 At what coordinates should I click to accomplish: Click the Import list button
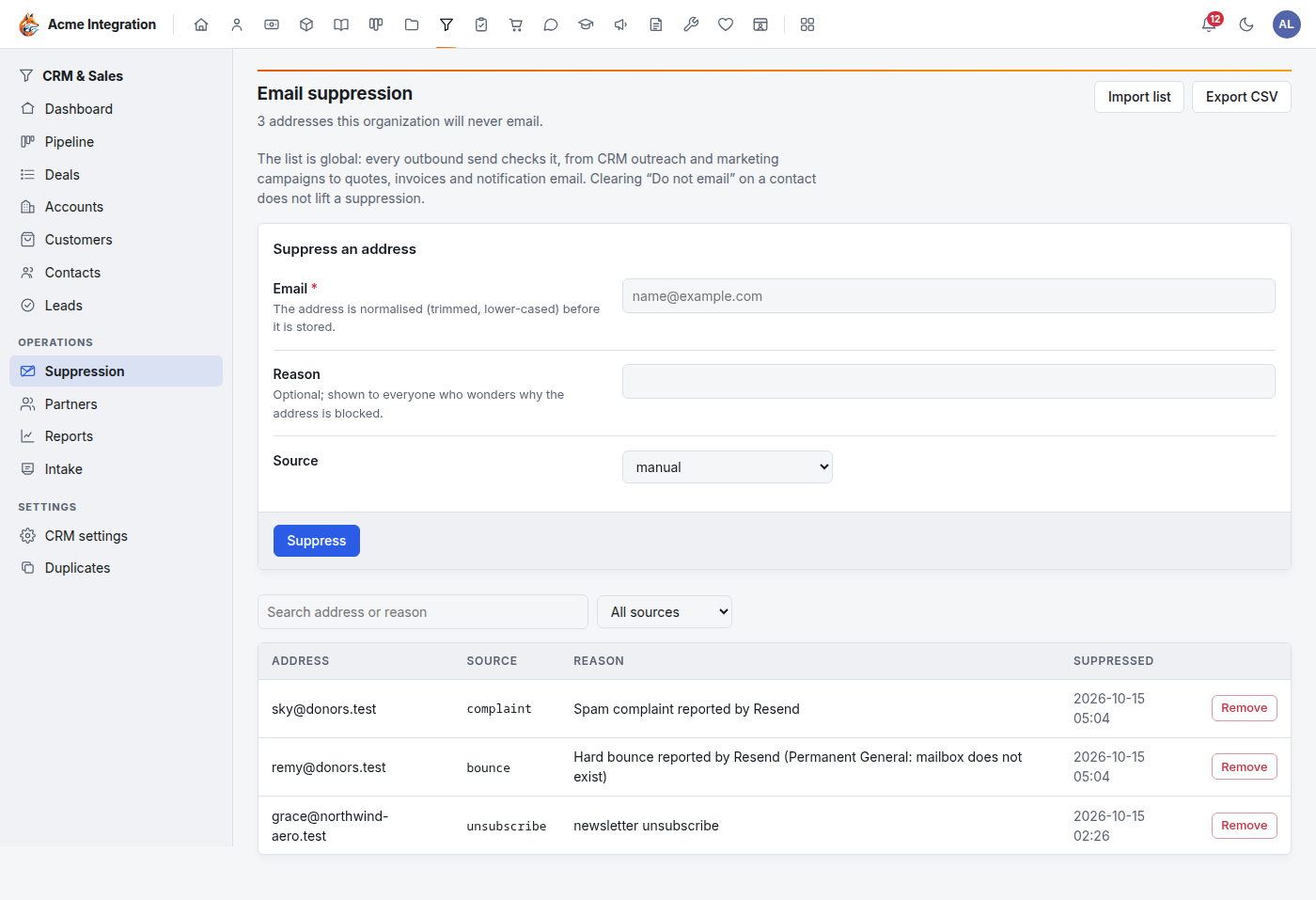click(x=1139, y=97)
